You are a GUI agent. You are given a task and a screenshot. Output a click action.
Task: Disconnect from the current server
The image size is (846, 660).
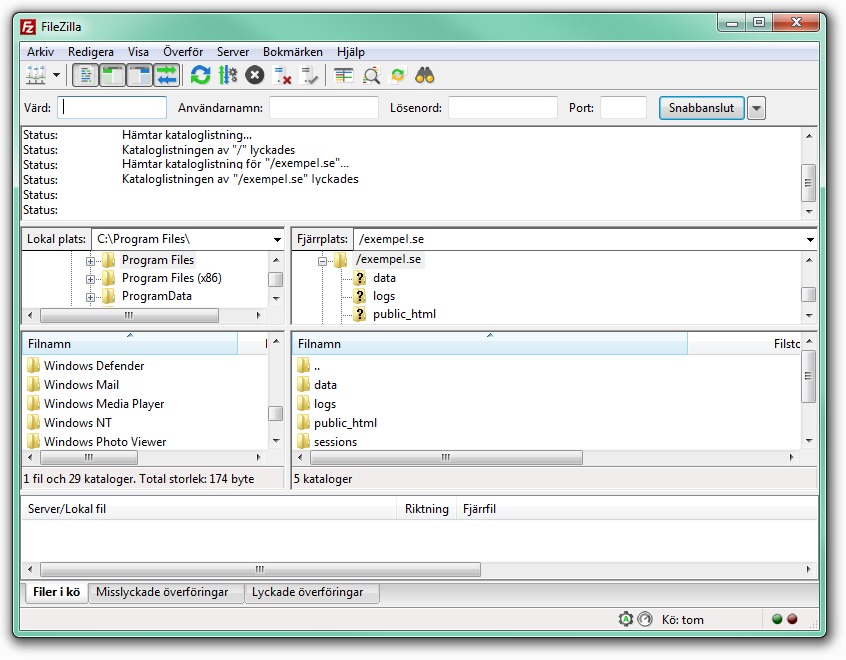coord(282,75)
